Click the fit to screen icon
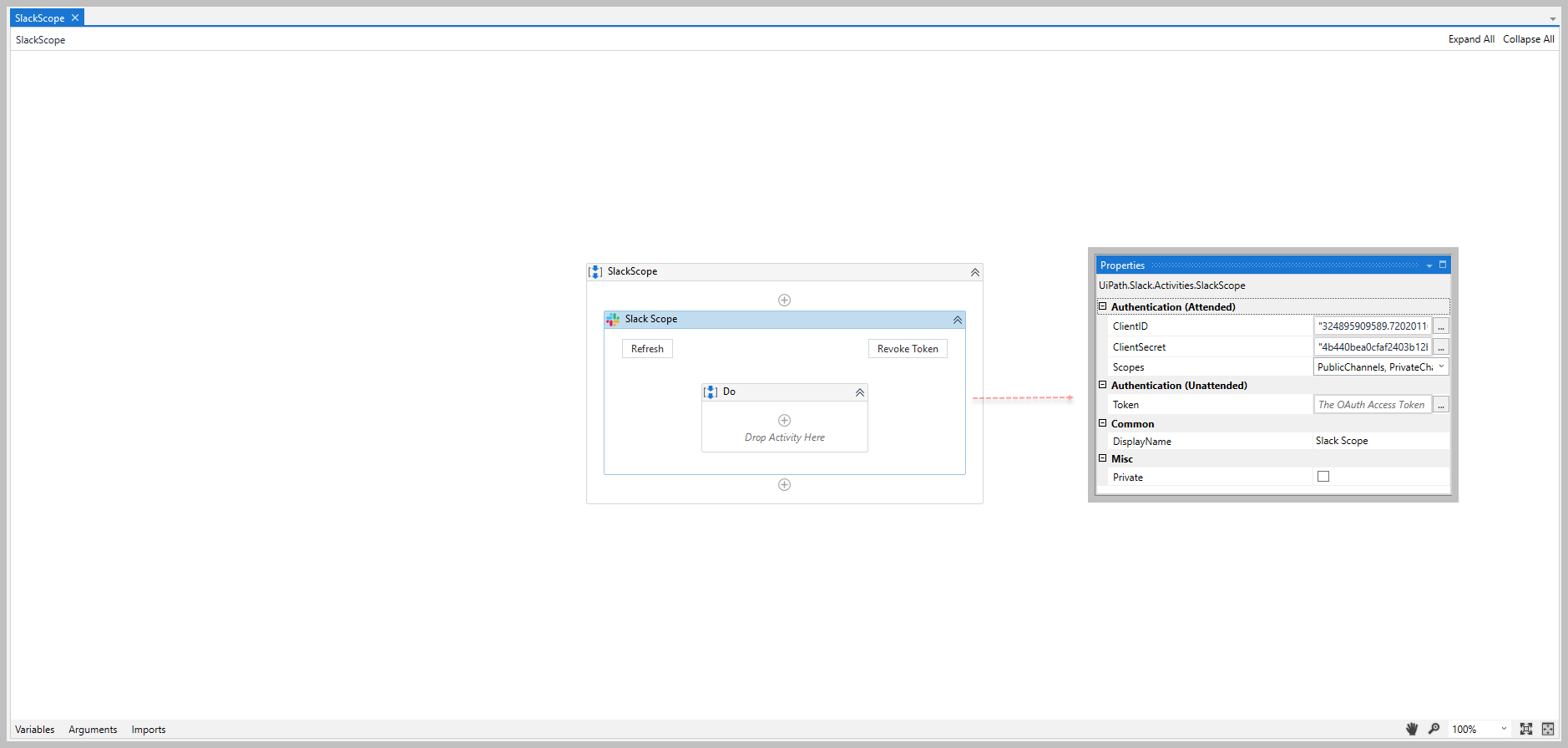This screenshot has width=1568, height=748. pos(1526,729)
